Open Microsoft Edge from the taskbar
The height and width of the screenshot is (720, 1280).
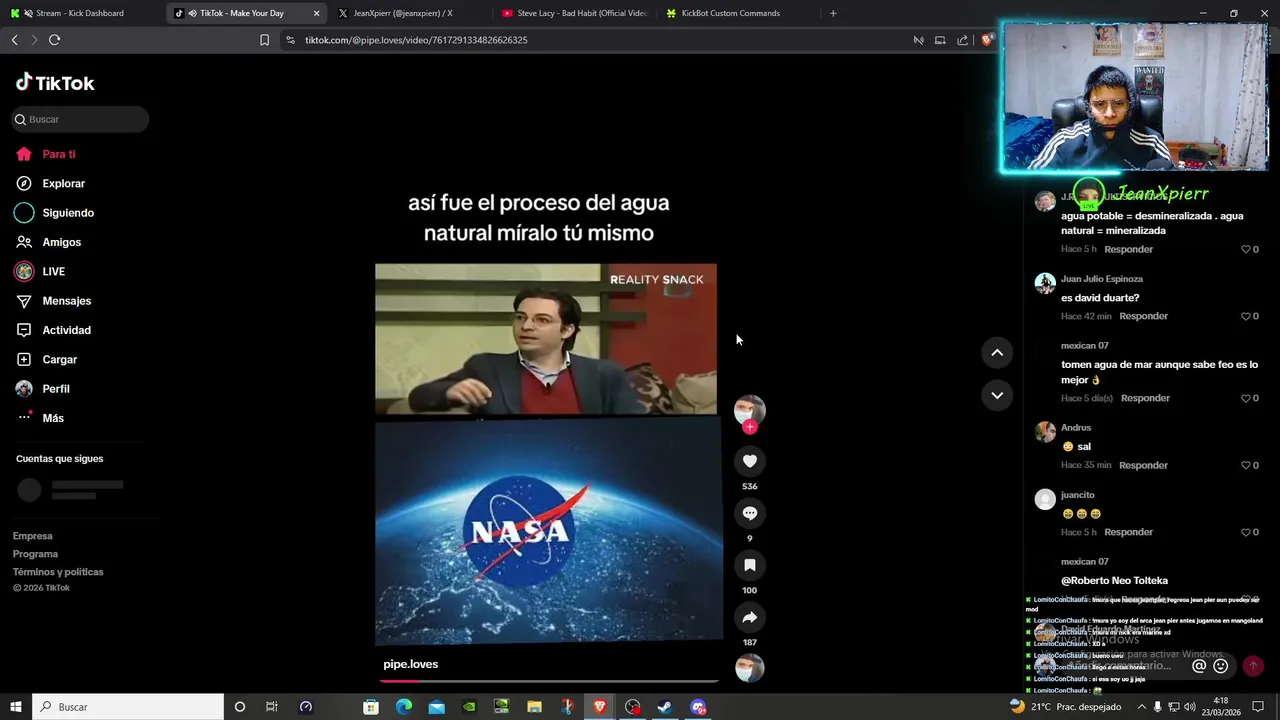pyautogui.click(x=404, y=707)
